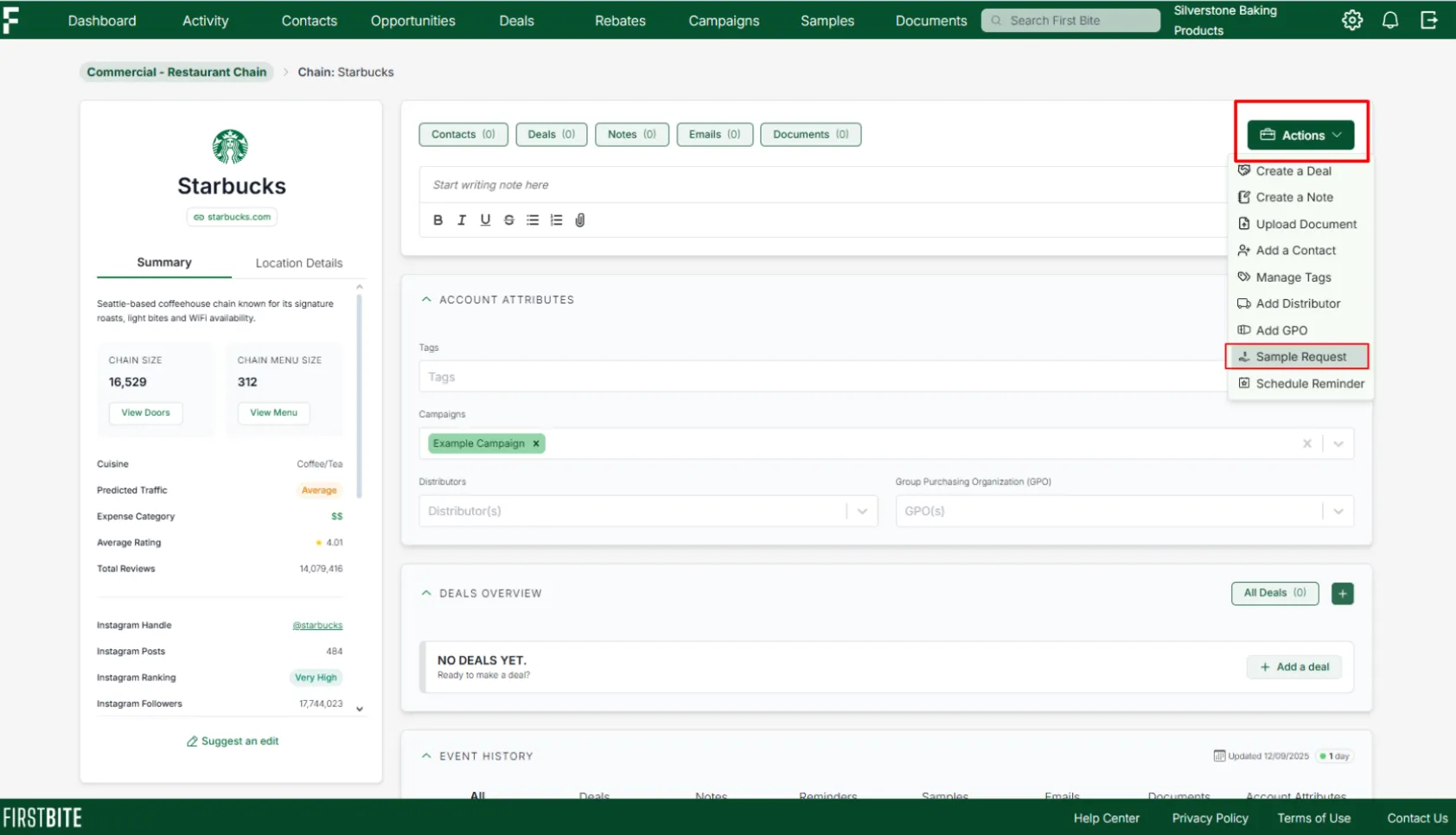Open the Deals nav item
This screenshot has height=835, width=1456.
[517, 21]
